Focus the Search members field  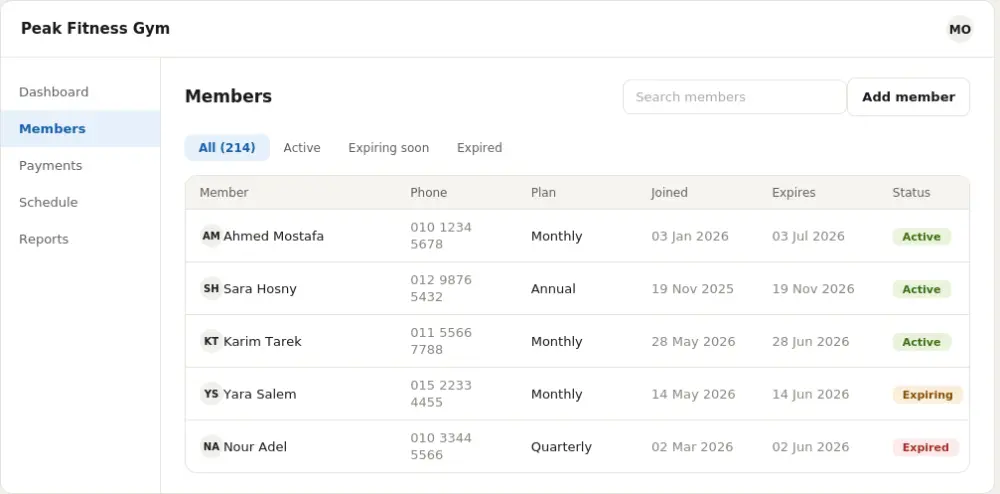pyautogui.click(x=735, y=97)
